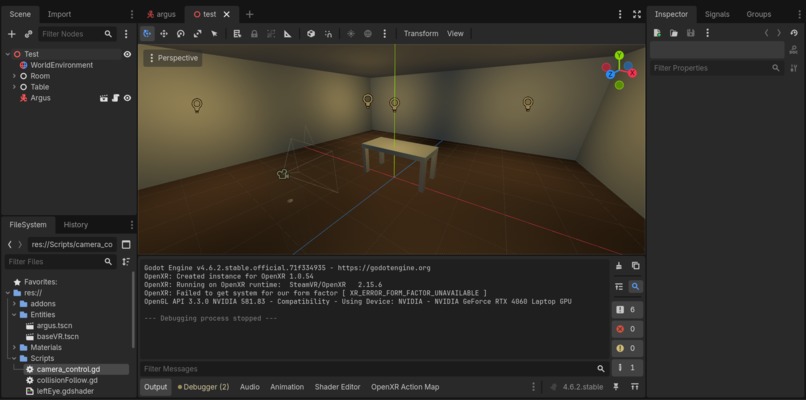806x400 pixels.
Task: Toggle editor messages filter showing 1
Action: click(627, 368)
